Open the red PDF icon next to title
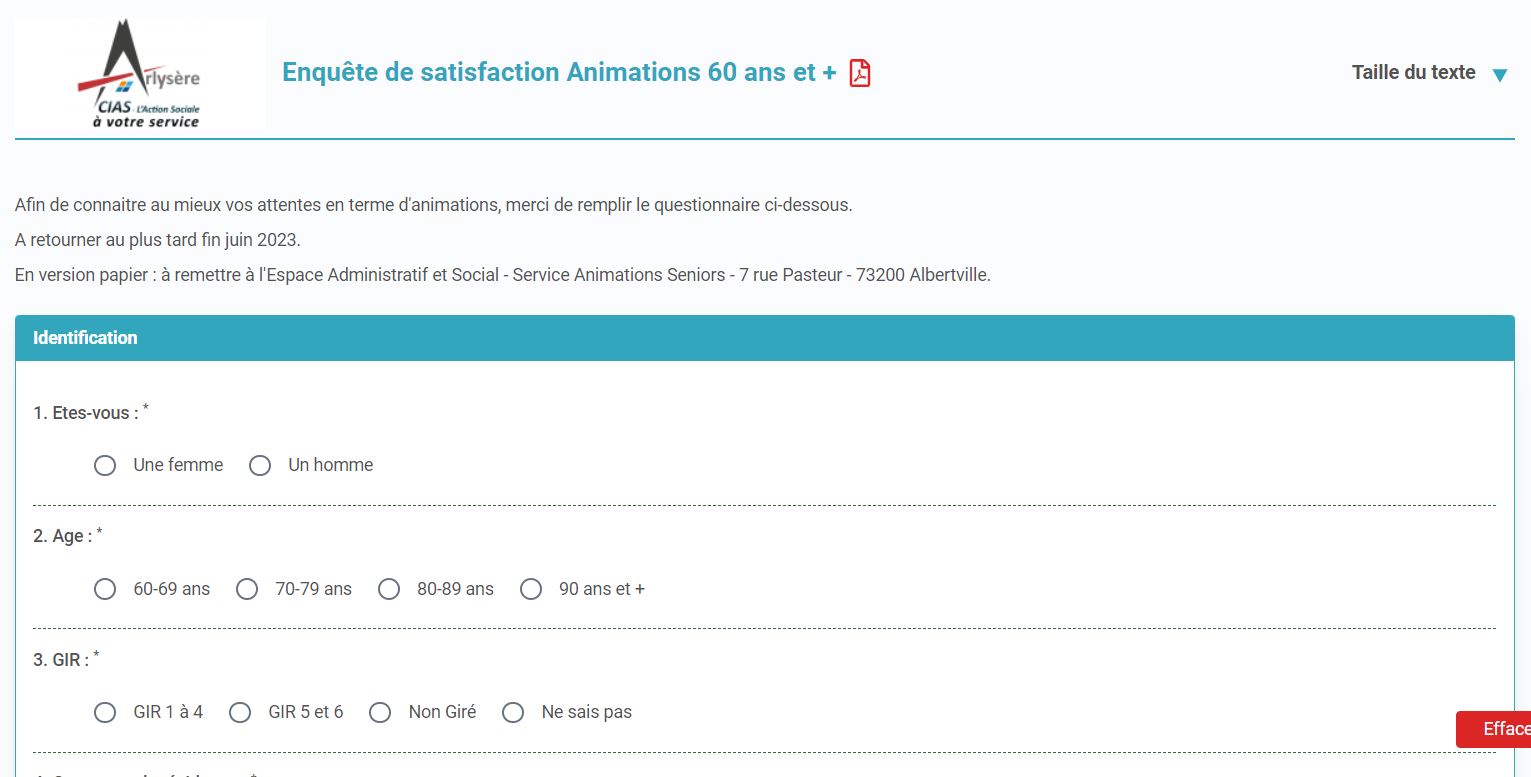The width and height of the screenshot is (1531, 777). 860,73
